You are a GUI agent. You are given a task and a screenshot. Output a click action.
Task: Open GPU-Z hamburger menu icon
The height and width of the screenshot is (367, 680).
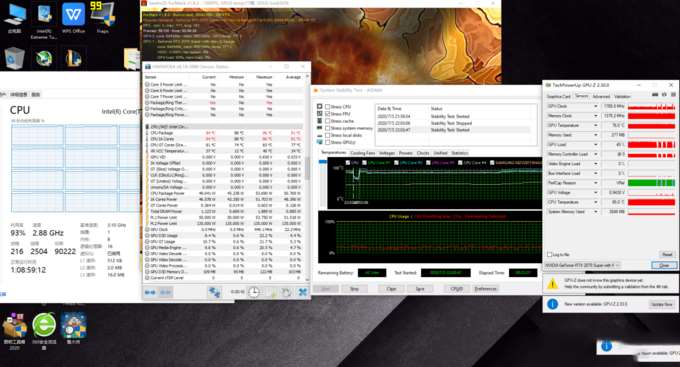673,95
